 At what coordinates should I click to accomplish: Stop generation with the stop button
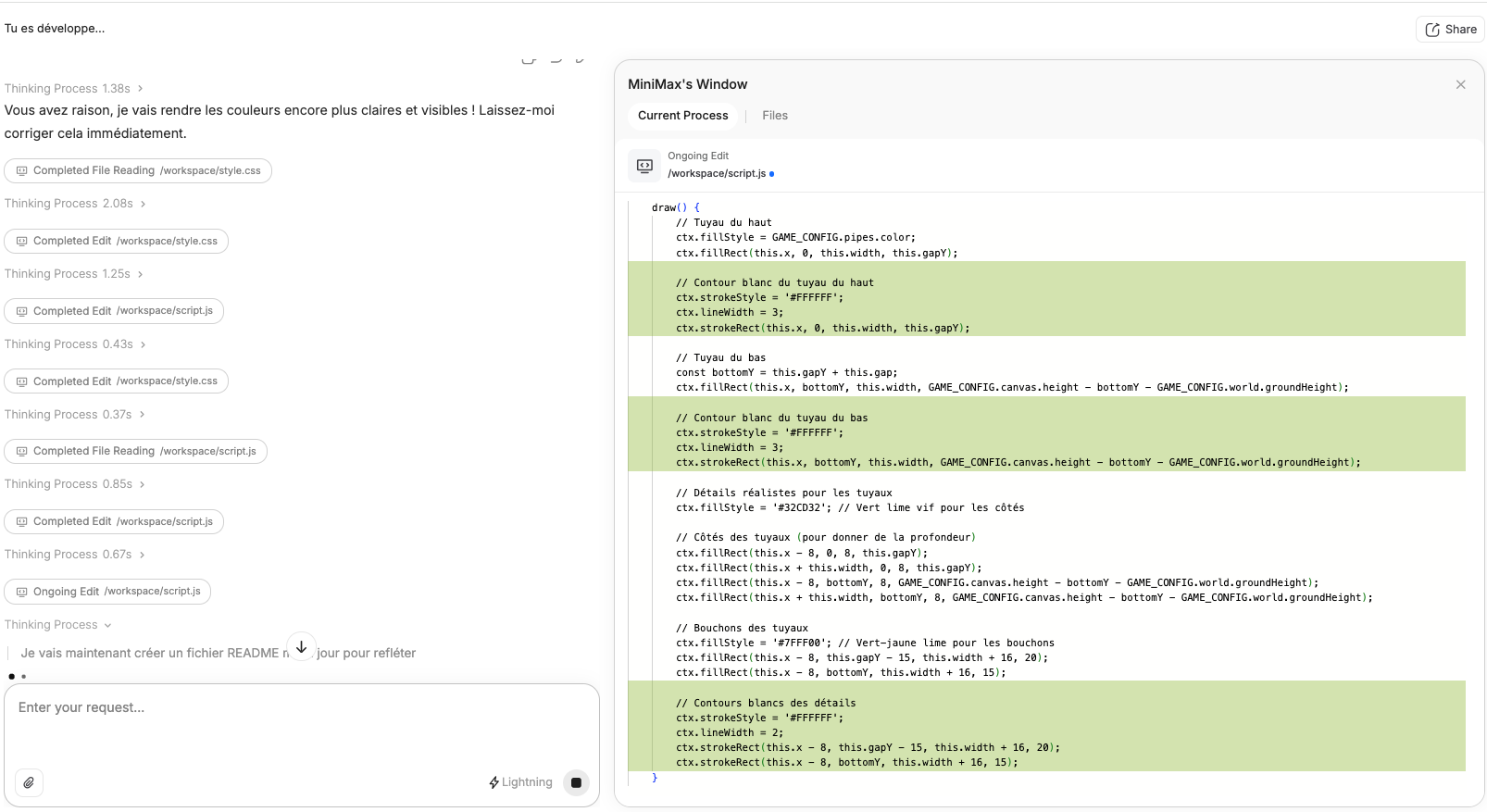tap(576, 782)
